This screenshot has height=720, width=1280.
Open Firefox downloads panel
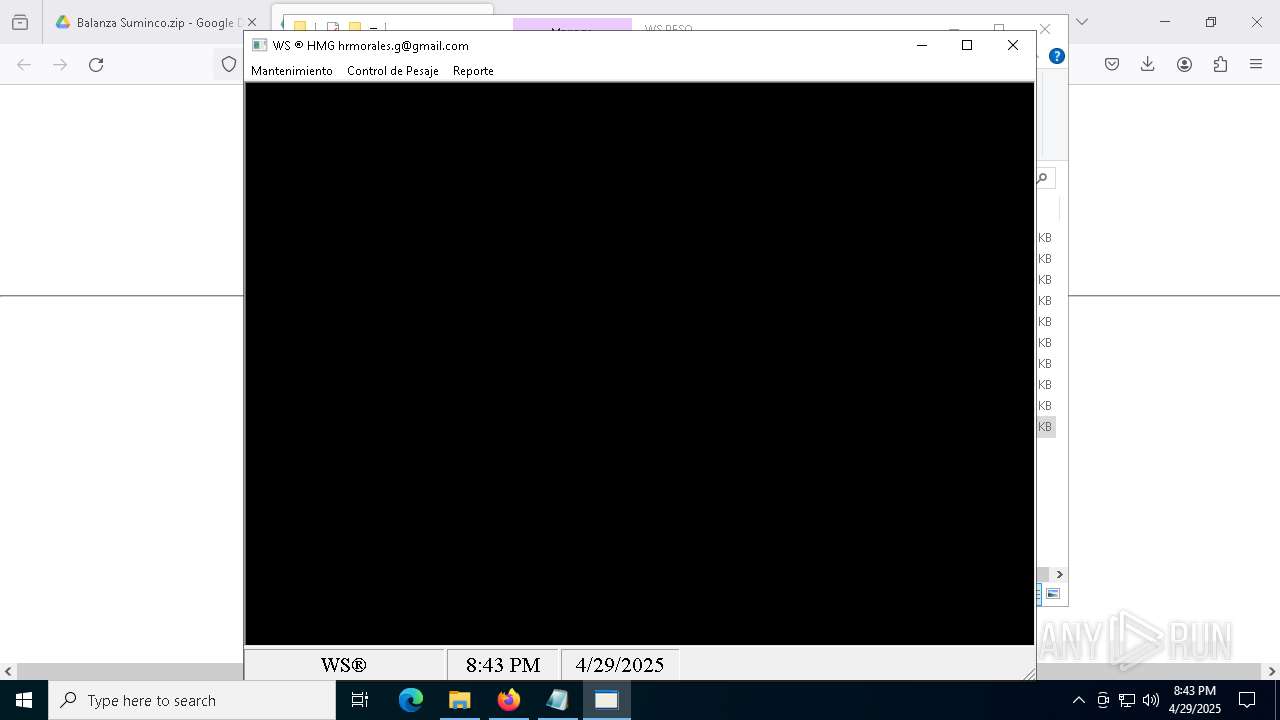click(x=1148, y=64)
